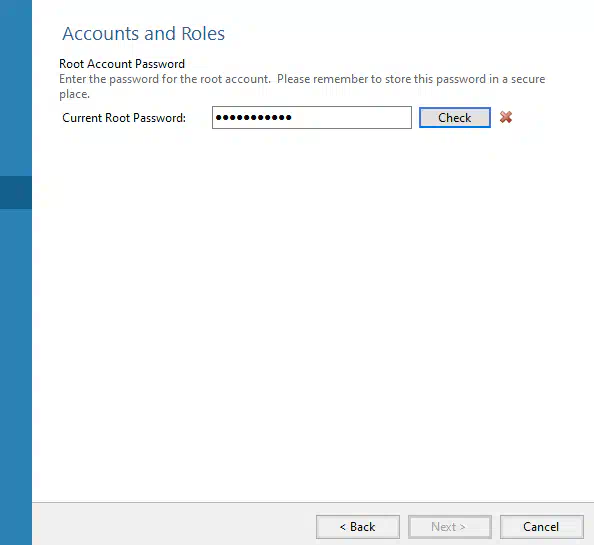Click the Accounts and Roles page title
Screen dimensions: 594x545
point(144,34)
